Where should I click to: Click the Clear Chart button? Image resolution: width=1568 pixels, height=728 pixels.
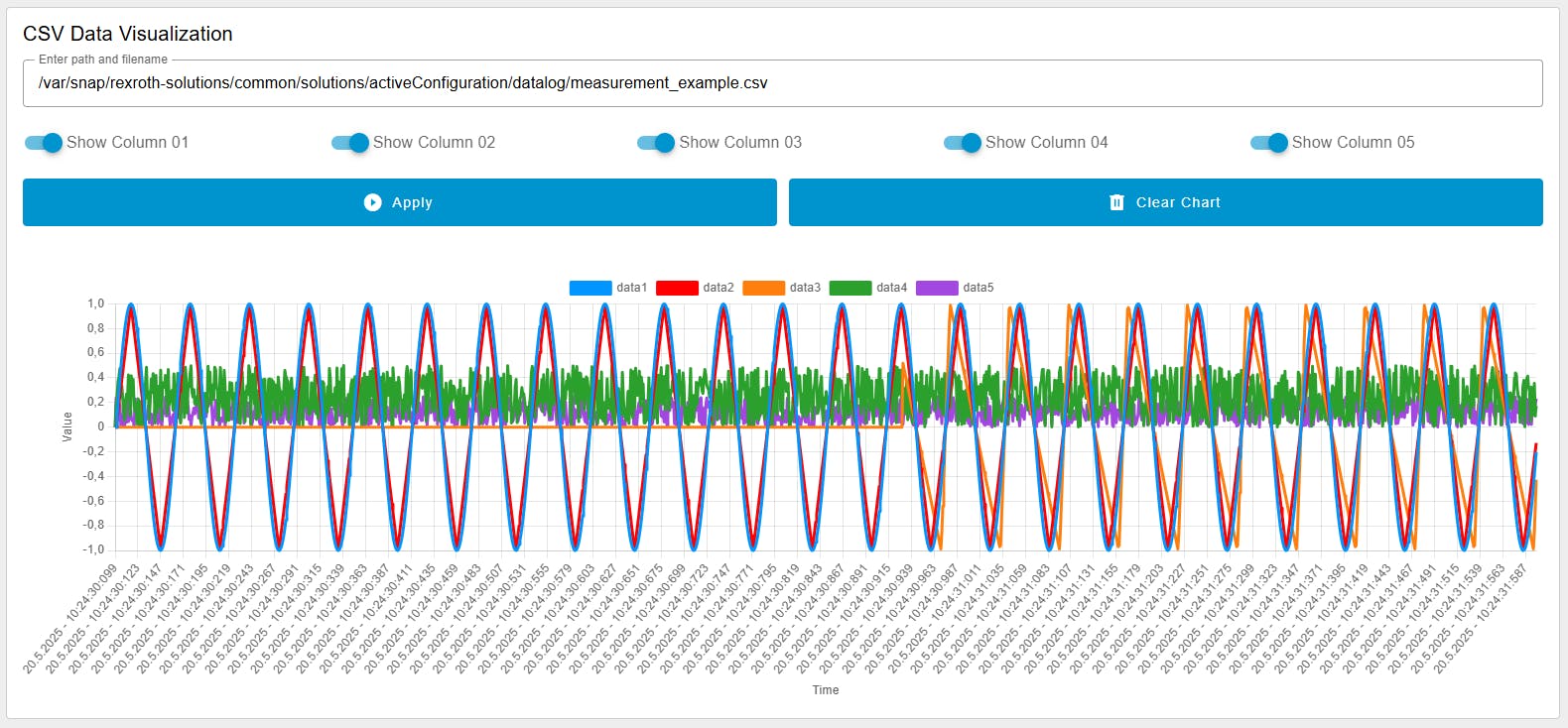[x=1165, y=202]
